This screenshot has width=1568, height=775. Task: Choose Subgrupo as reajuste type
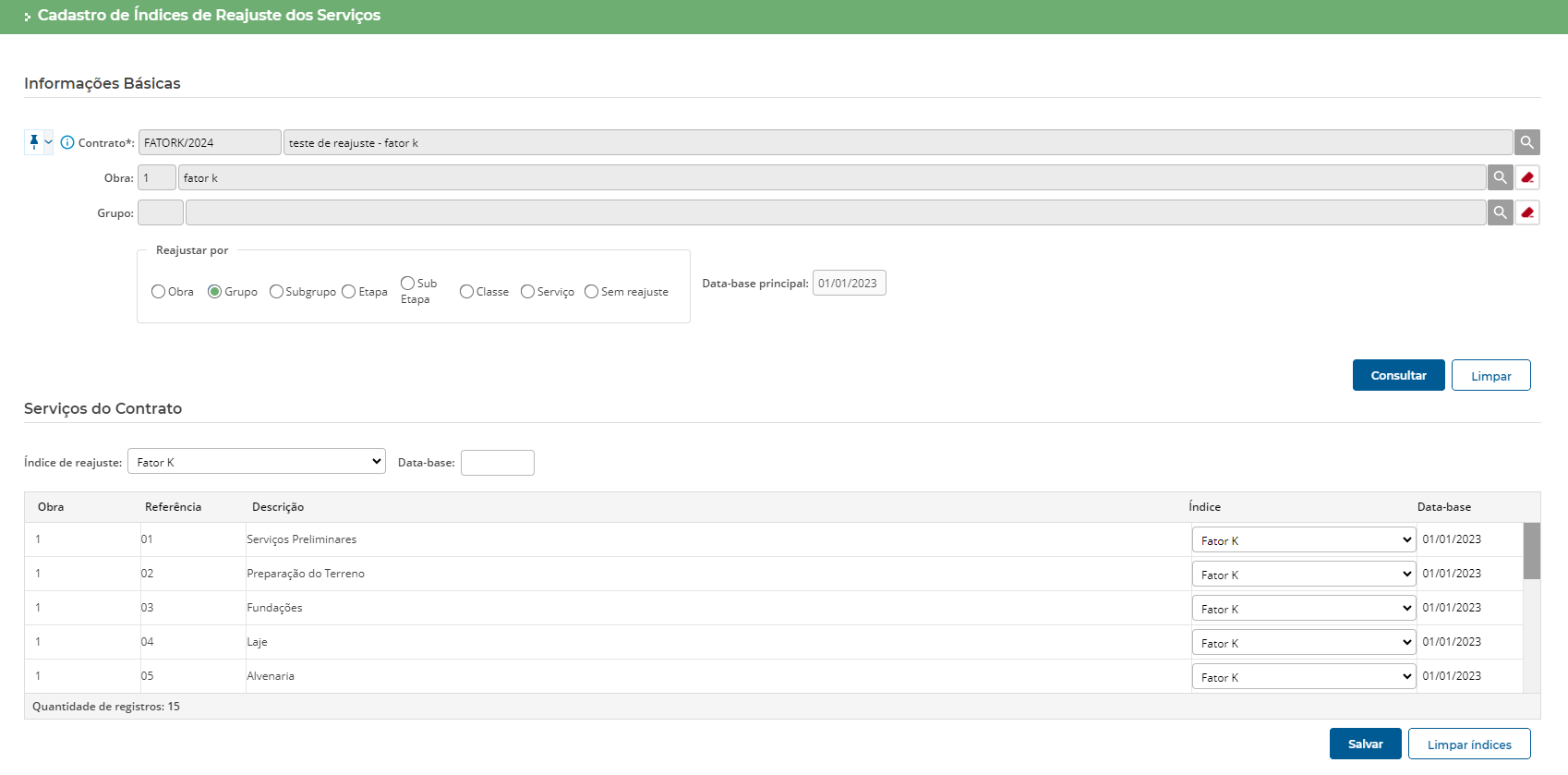tap(276, 292)
